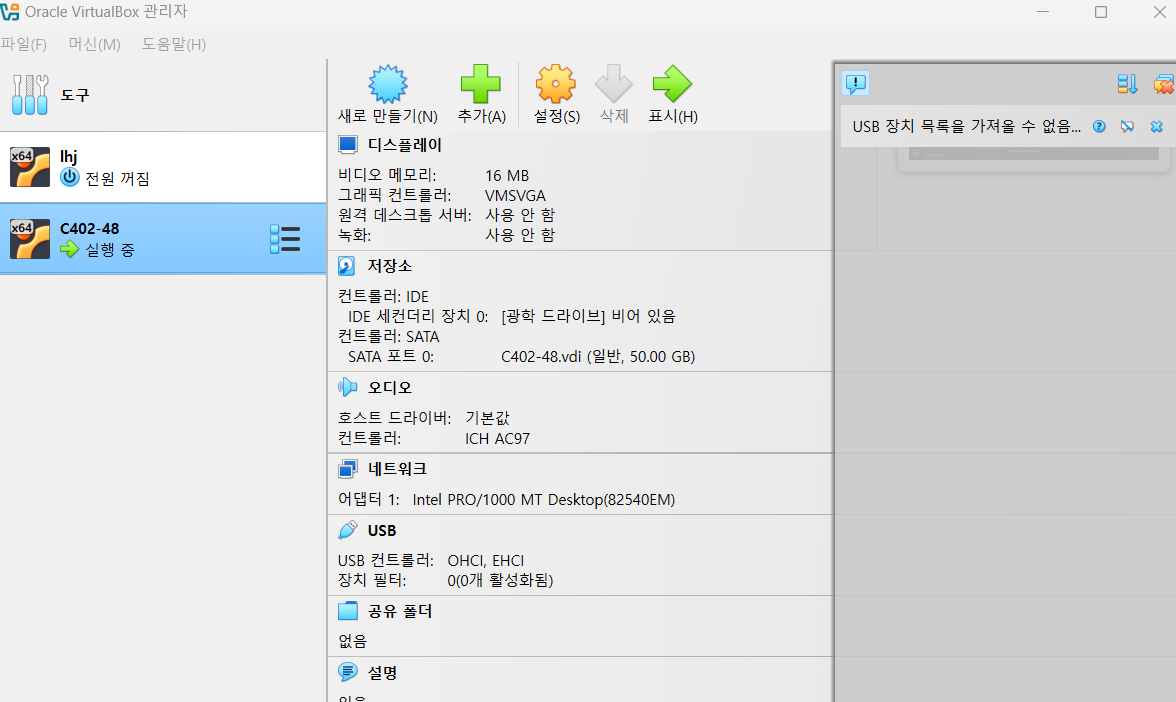Click the 네트워크 section header link
This screenshot has height=702, width=1176.
tap(397, 469)
